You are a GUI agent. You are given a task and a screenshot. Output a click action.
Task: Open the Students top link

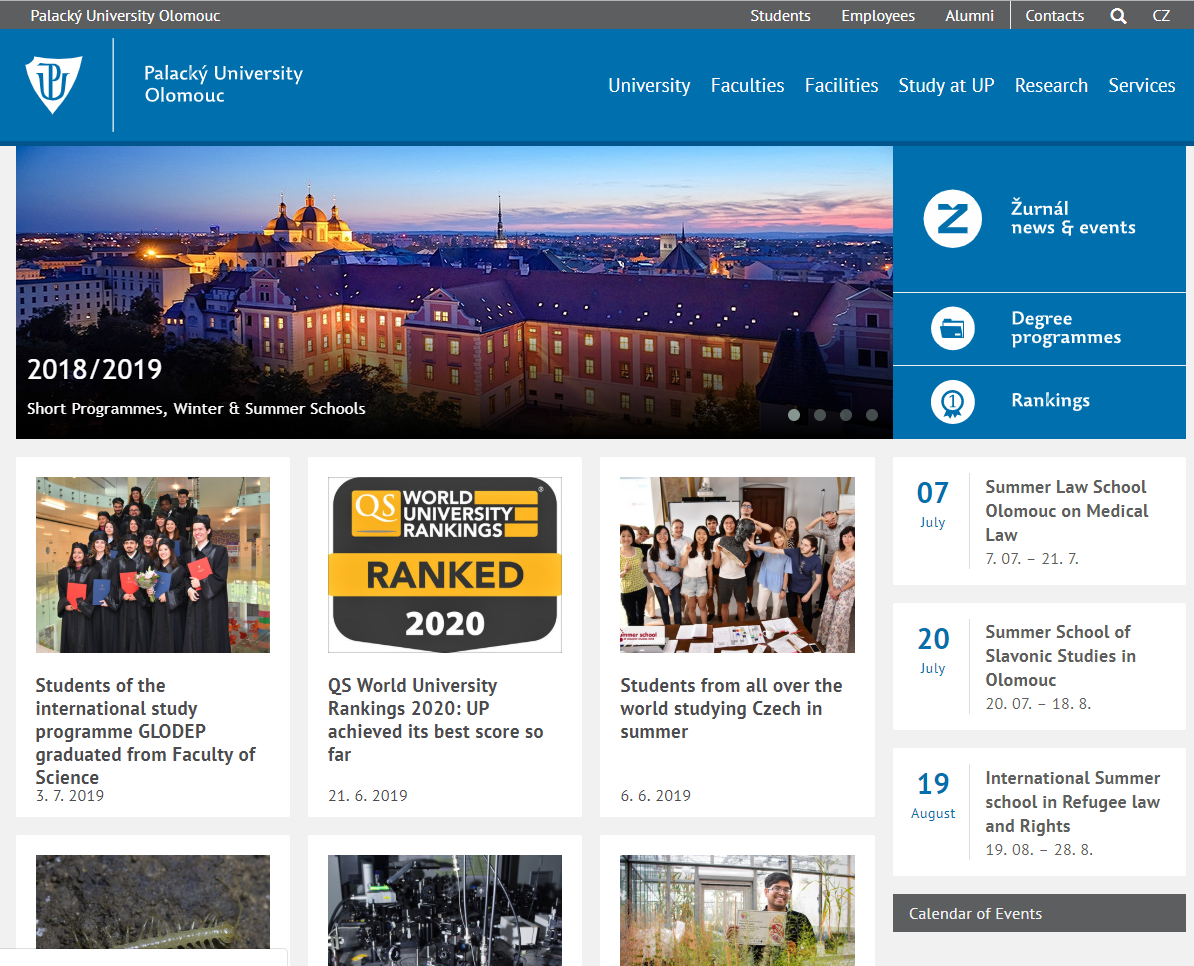(x=780, y=16)
